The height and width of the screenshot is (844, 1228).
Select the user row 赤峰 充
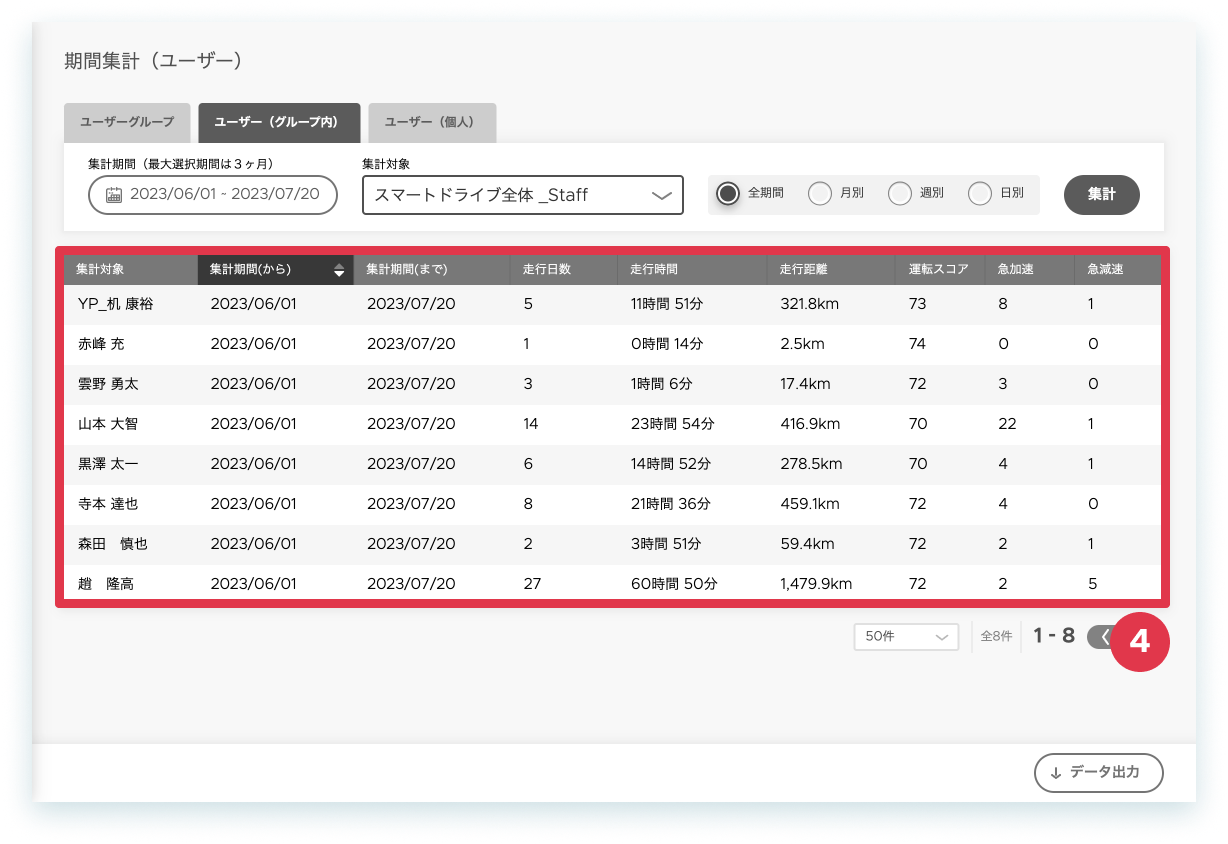click(x=612, y=344)
